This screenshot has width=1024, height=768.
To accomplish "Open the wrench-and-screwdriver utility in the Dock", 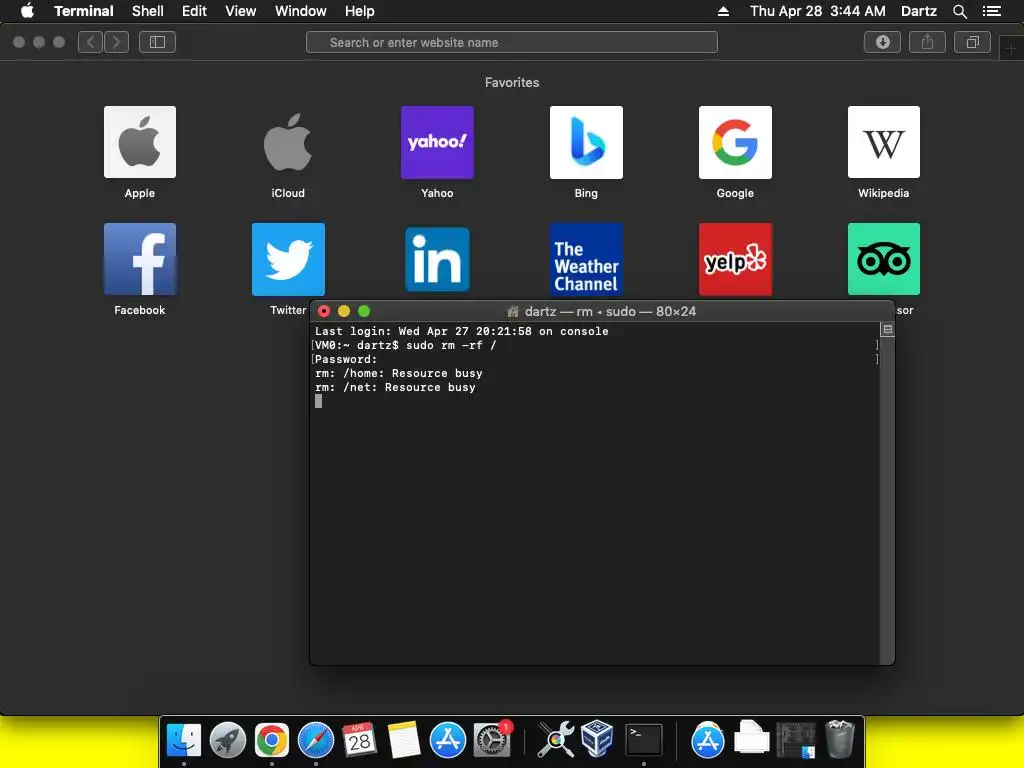I will click(x=556, y=740).
